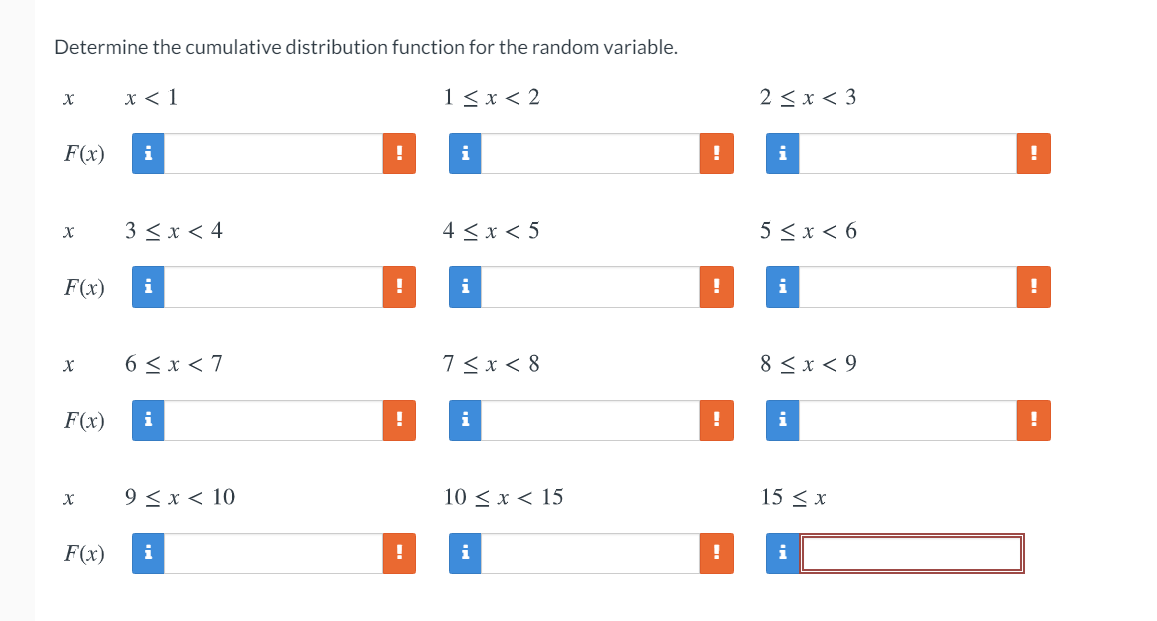Select the F(x) input field for x < 1
The width and height of the screenshot is (1157, 621).
pyautogui.click(x=280, y=153)
